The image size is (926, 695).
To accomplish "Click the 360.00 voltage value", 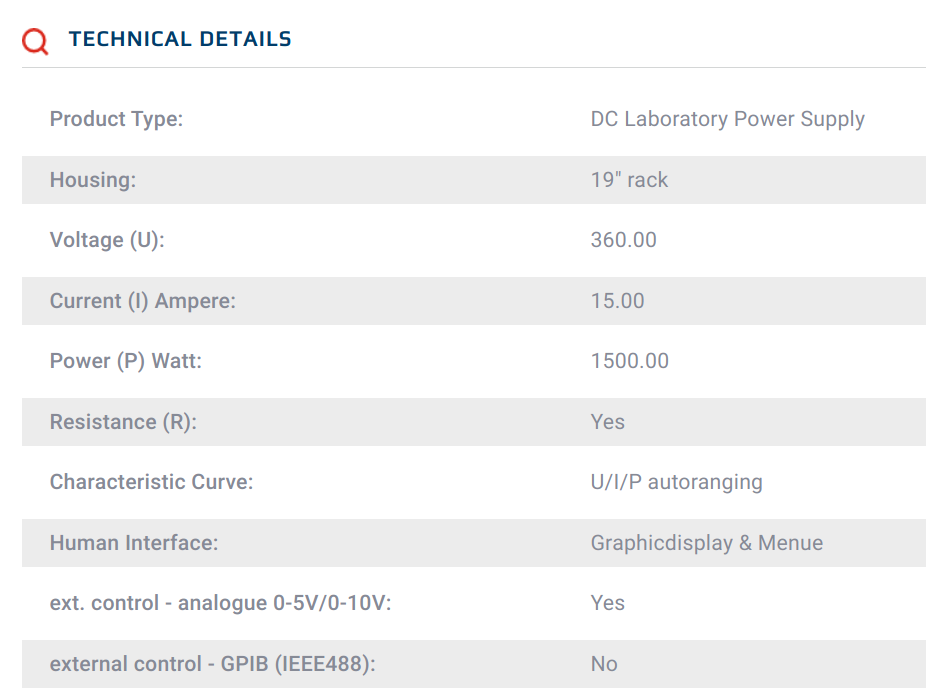I will click(x=624, y=240).
